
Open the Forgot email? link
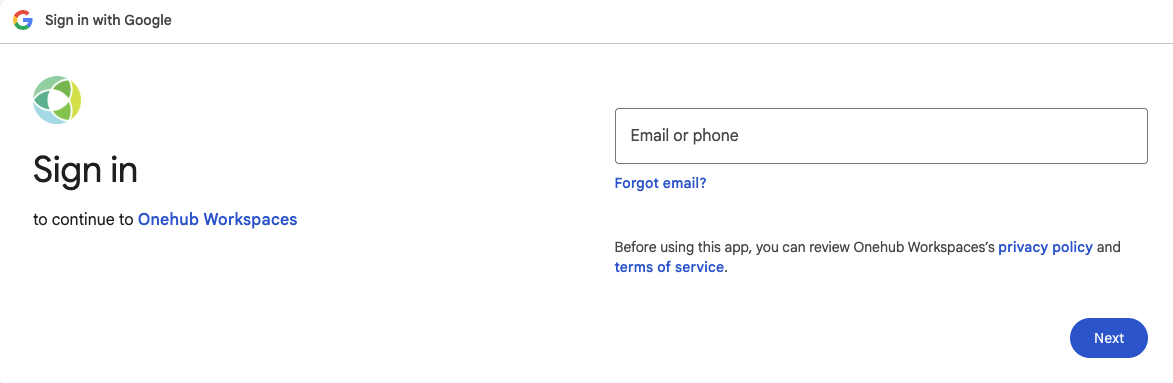[x=660, y=183]
